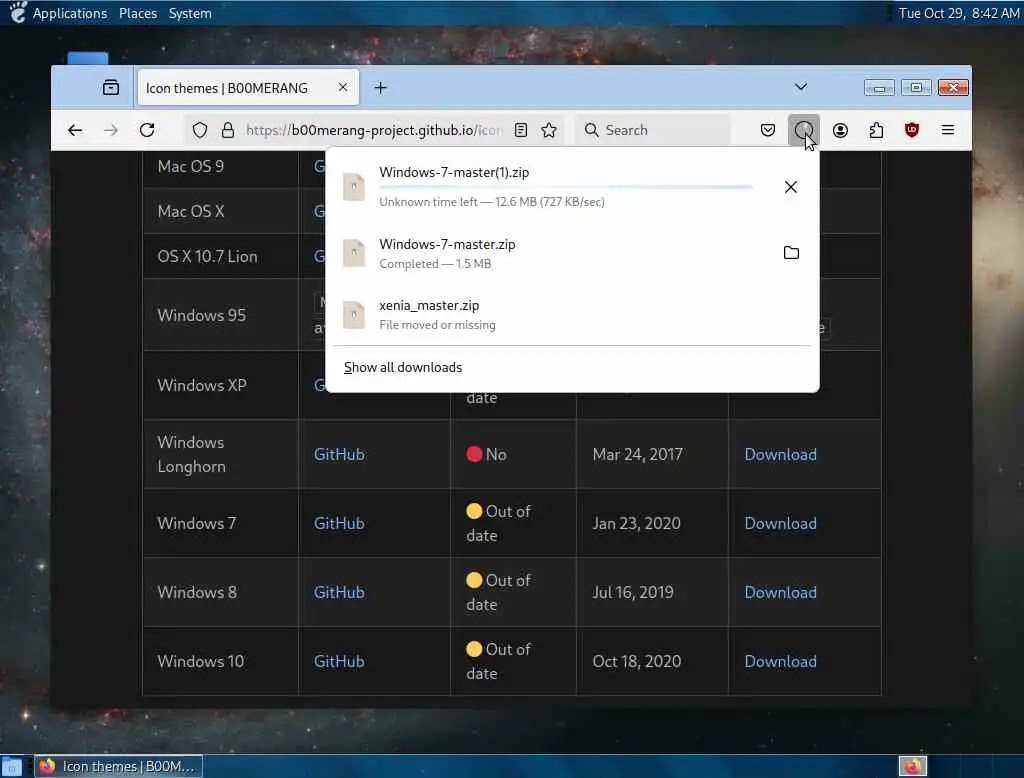Open uBlock Origin extension icon

[912, 130]
